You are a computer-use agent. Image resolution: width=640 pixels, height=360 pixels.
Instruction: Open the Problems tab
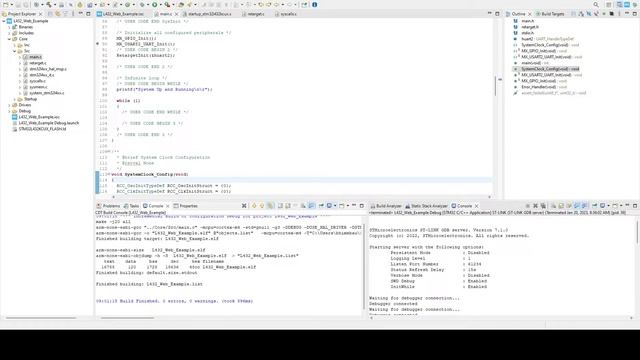click(x=108, y=206)
